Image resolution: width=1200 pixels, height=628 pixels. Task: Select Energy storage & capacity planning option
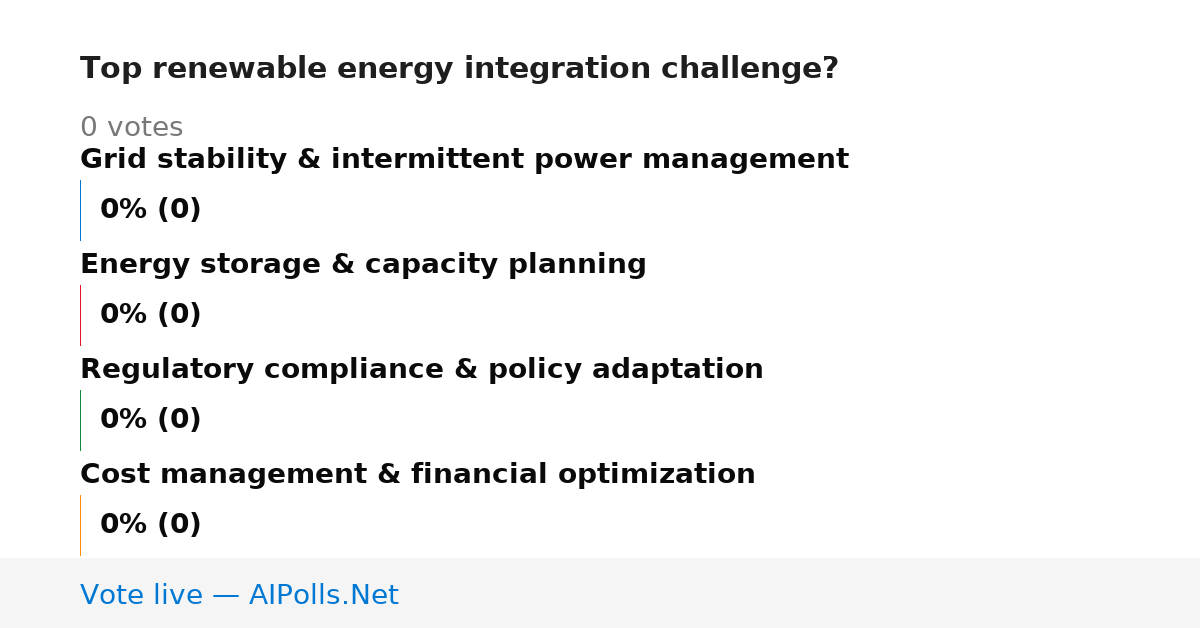(x=363, y=265)
